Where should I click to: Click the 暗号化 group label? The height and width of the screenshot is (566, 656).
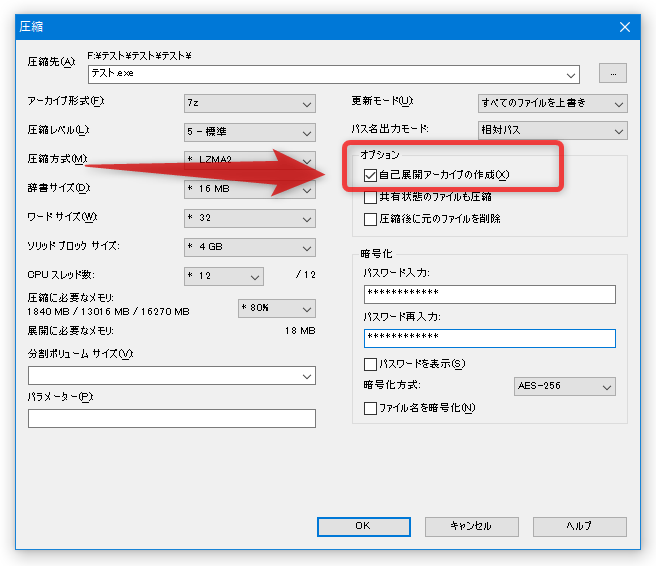pos(376,254)
